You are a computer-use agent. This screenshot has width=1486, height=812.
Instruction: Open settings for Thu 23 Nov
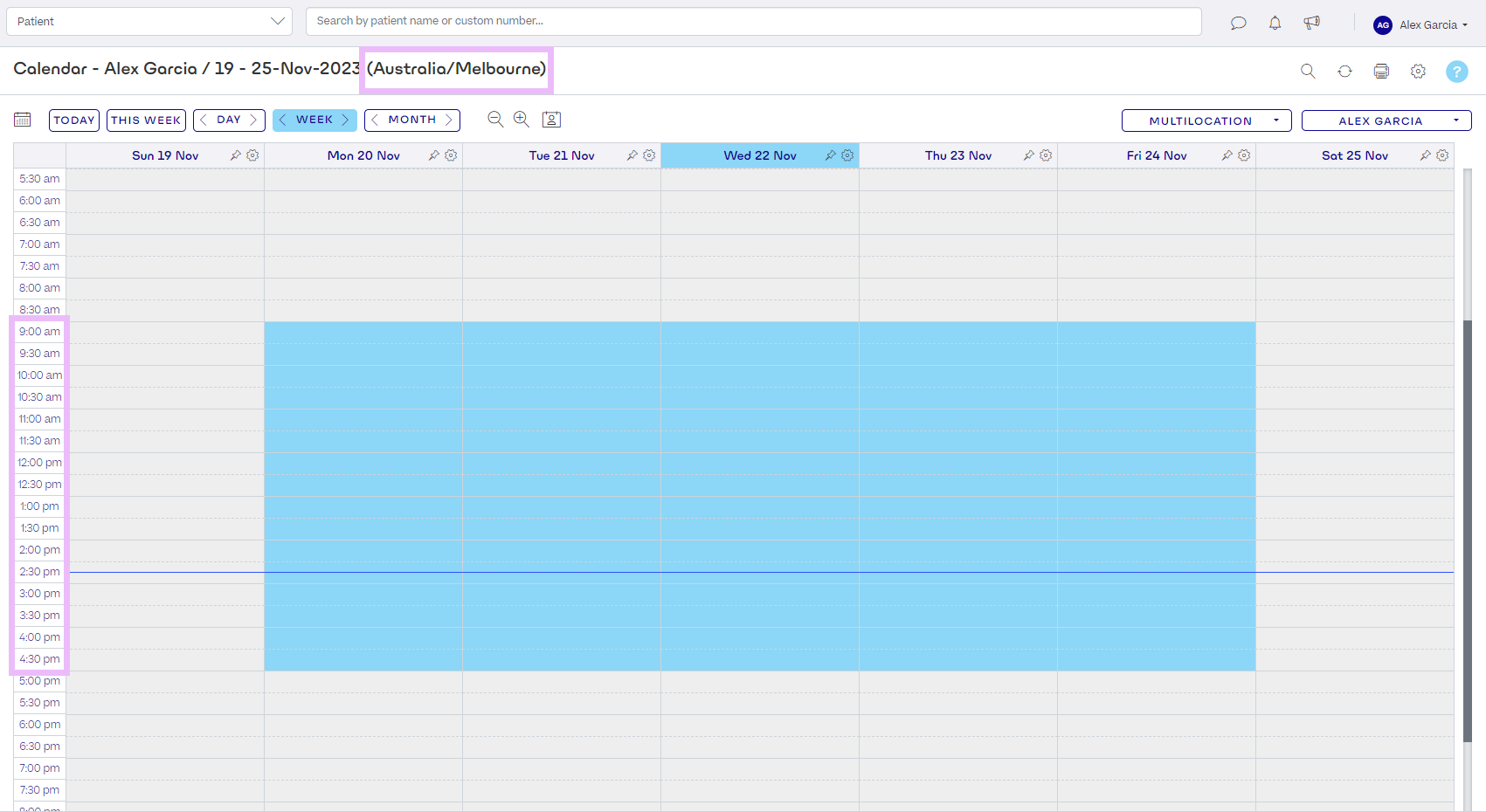click(1046, 155)
